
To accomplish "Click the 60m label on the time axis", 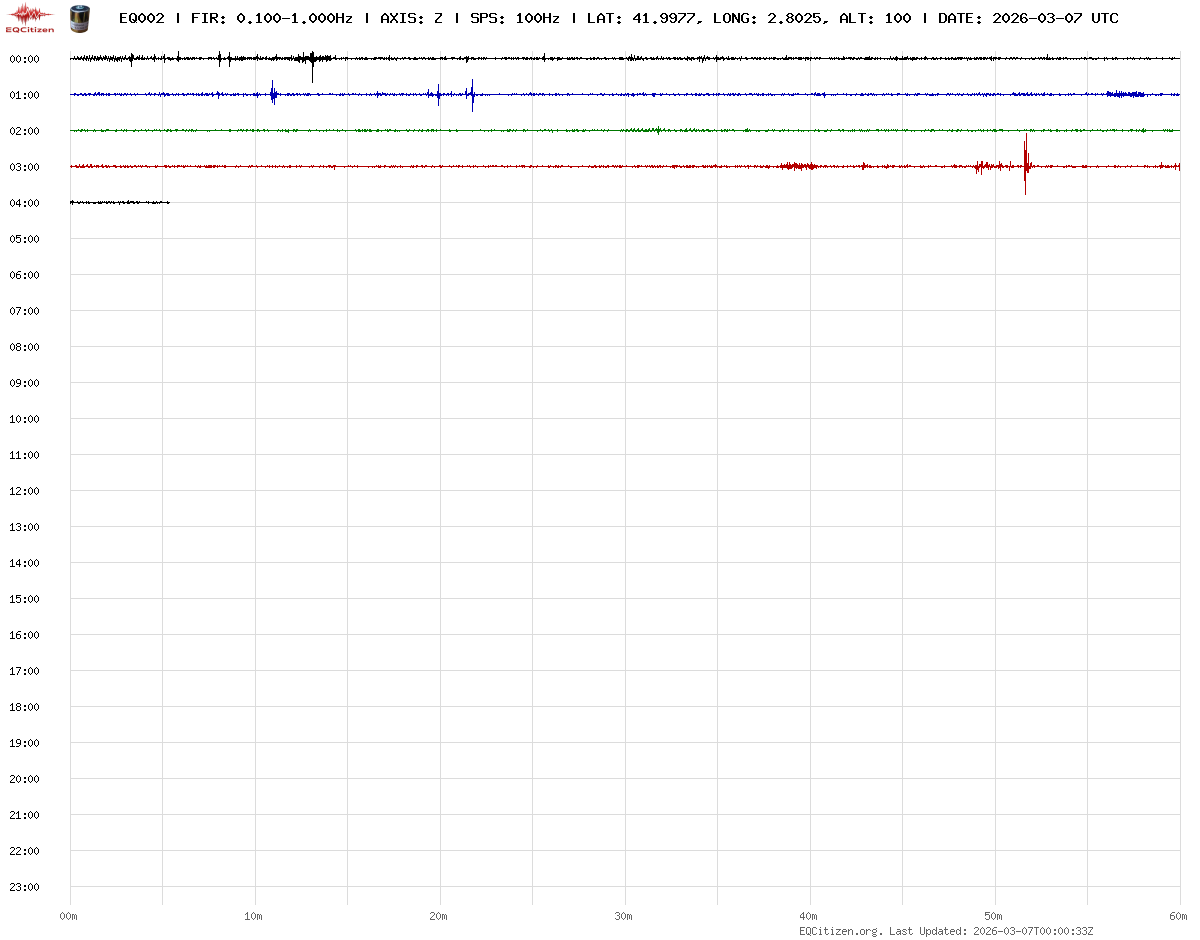I will [1179, 916].
